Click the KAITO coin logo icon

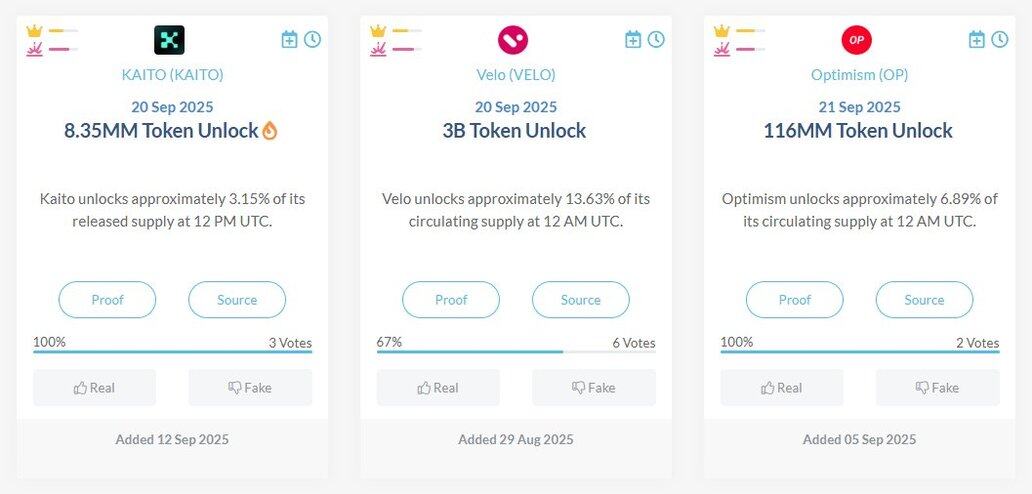169,39
